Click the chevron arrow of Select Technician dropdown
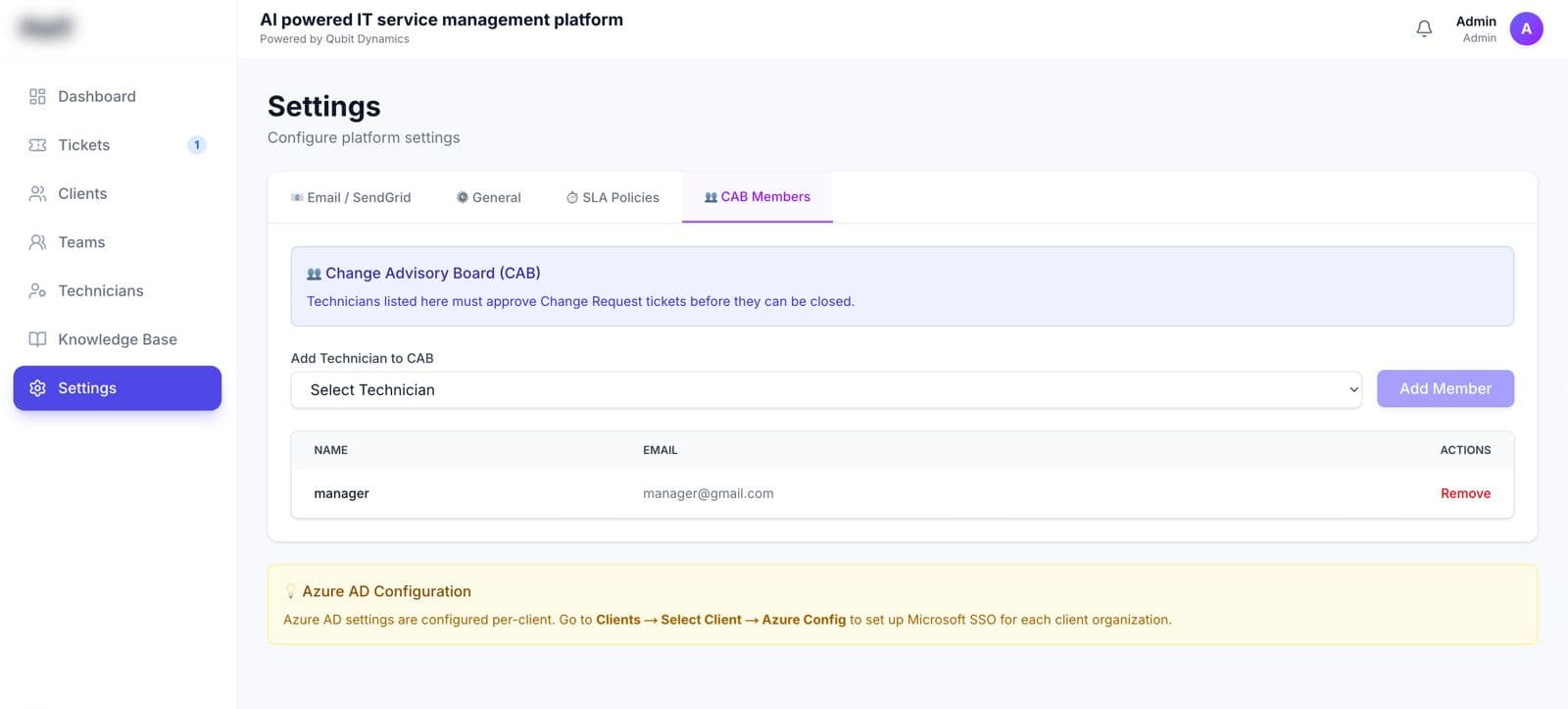 click(1353, 389)
